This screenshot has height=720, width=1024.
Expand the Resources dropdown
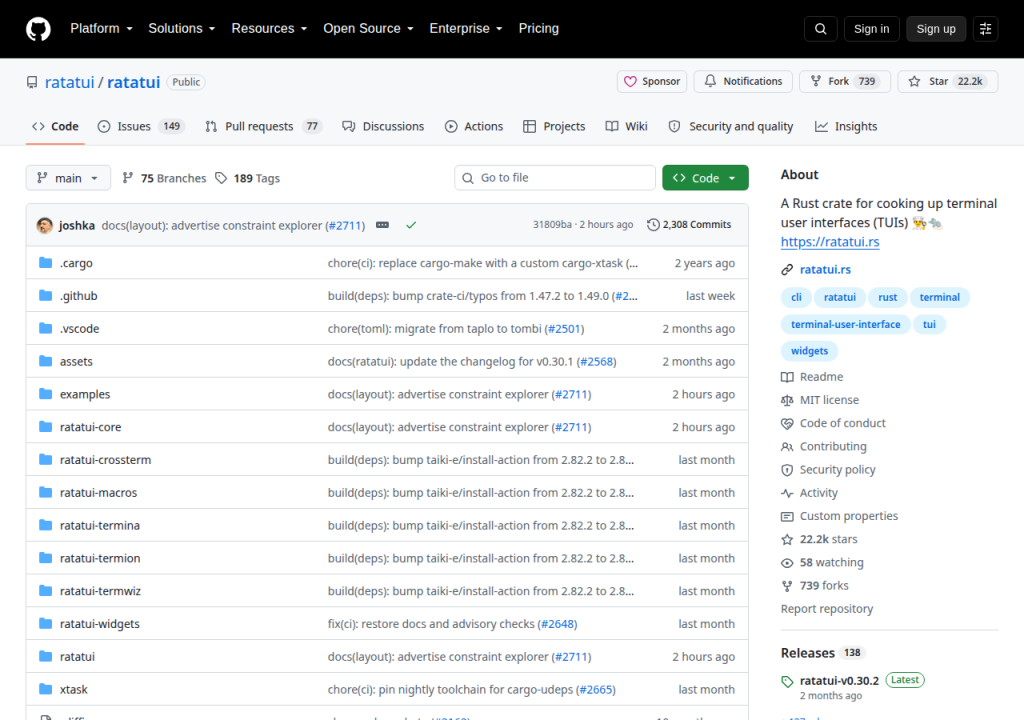point(269,29)
